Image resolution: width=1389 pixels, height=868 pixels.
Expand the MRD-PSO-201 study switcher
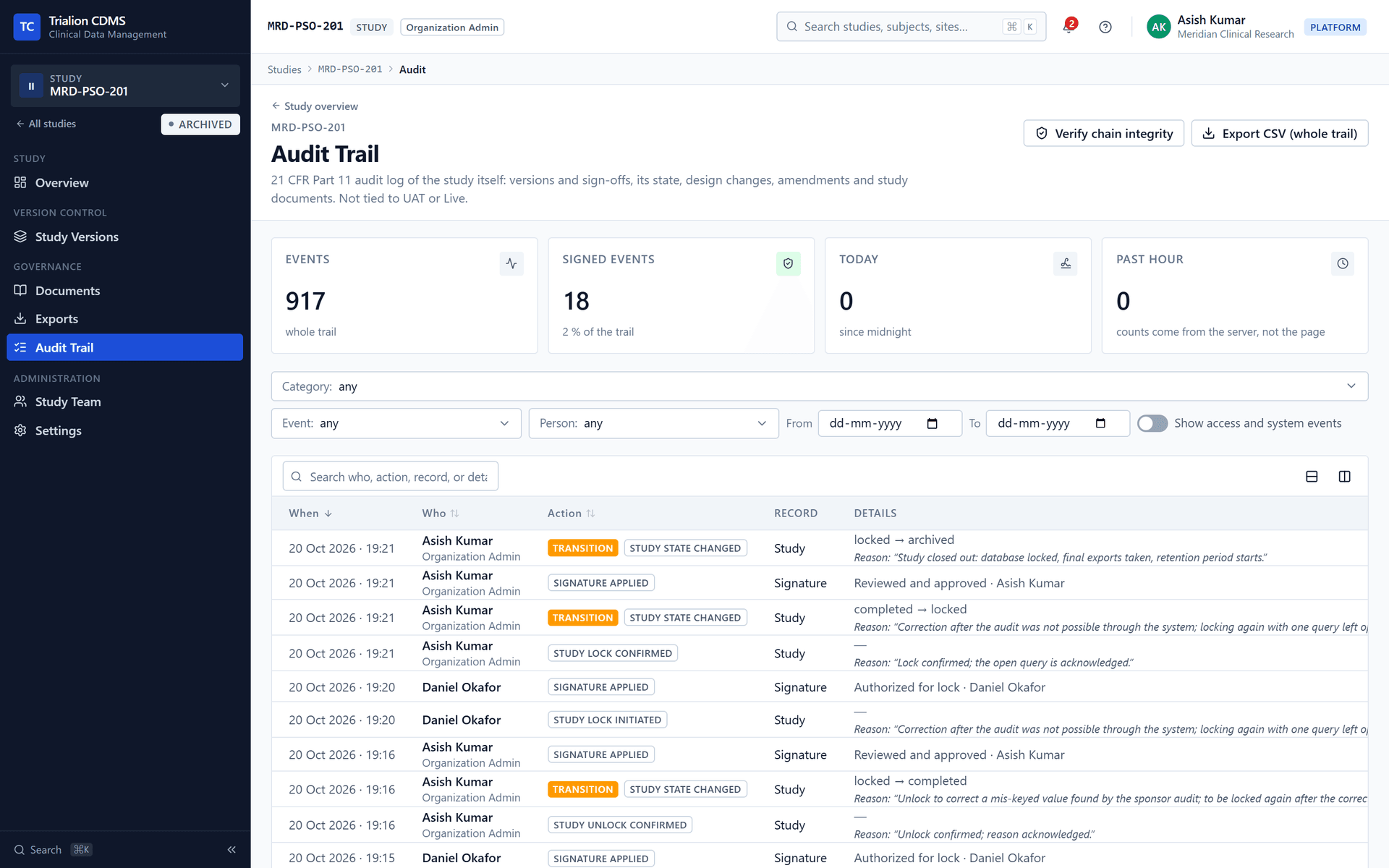pos(125,85)
